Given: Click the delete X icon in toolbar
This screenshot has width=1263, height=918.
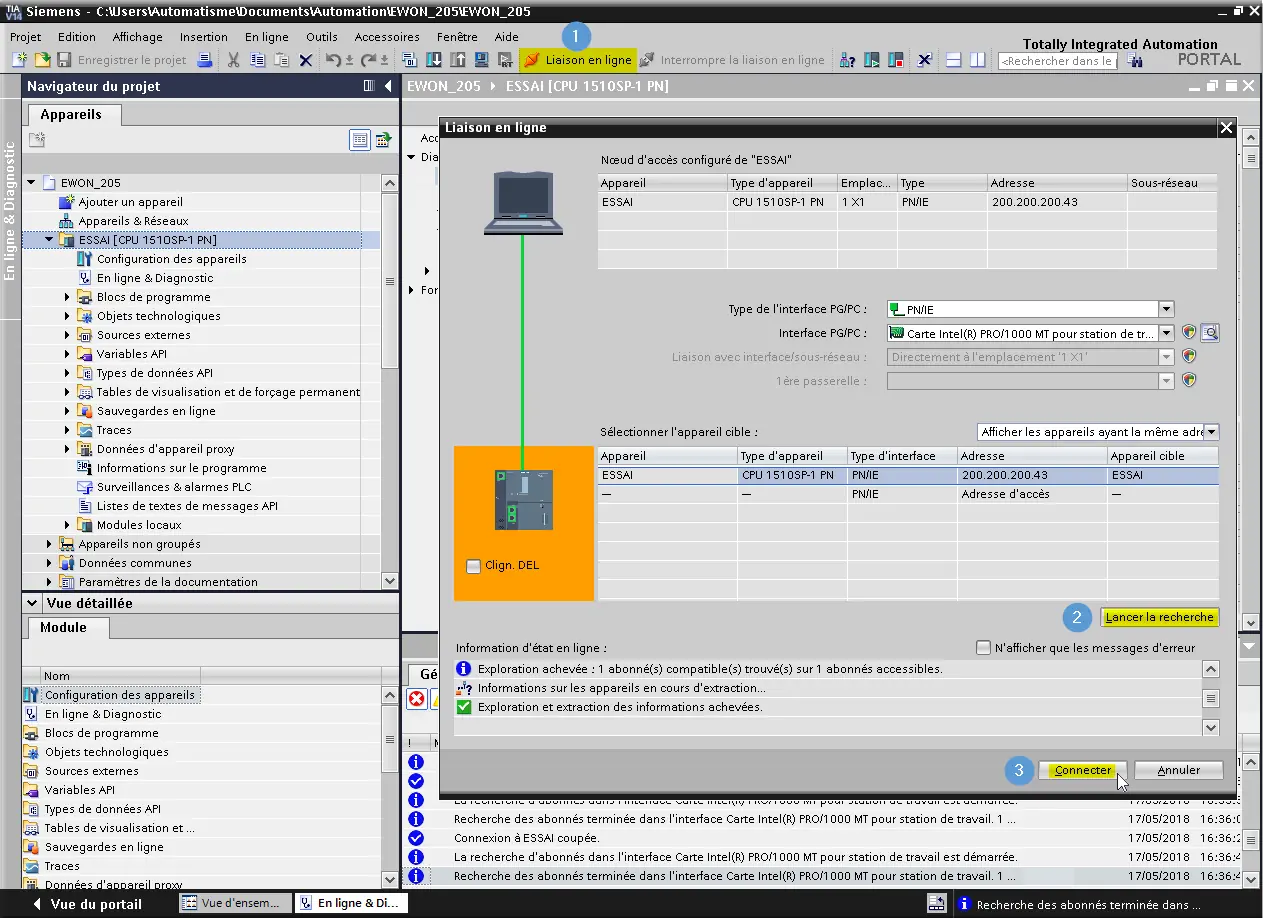Looking at the screenshot, I should [x=306, y=60].
